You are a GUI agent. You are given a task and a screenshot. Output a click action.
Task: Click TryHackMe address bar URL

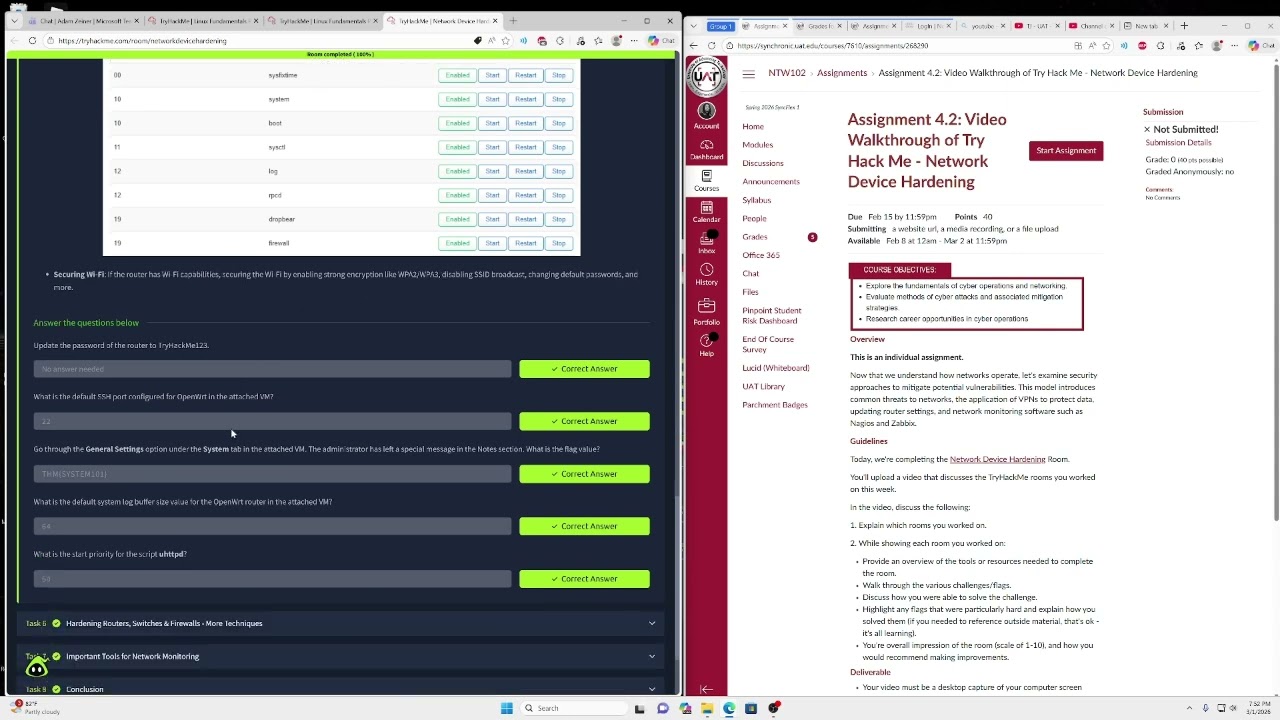[x=142, y=41]
